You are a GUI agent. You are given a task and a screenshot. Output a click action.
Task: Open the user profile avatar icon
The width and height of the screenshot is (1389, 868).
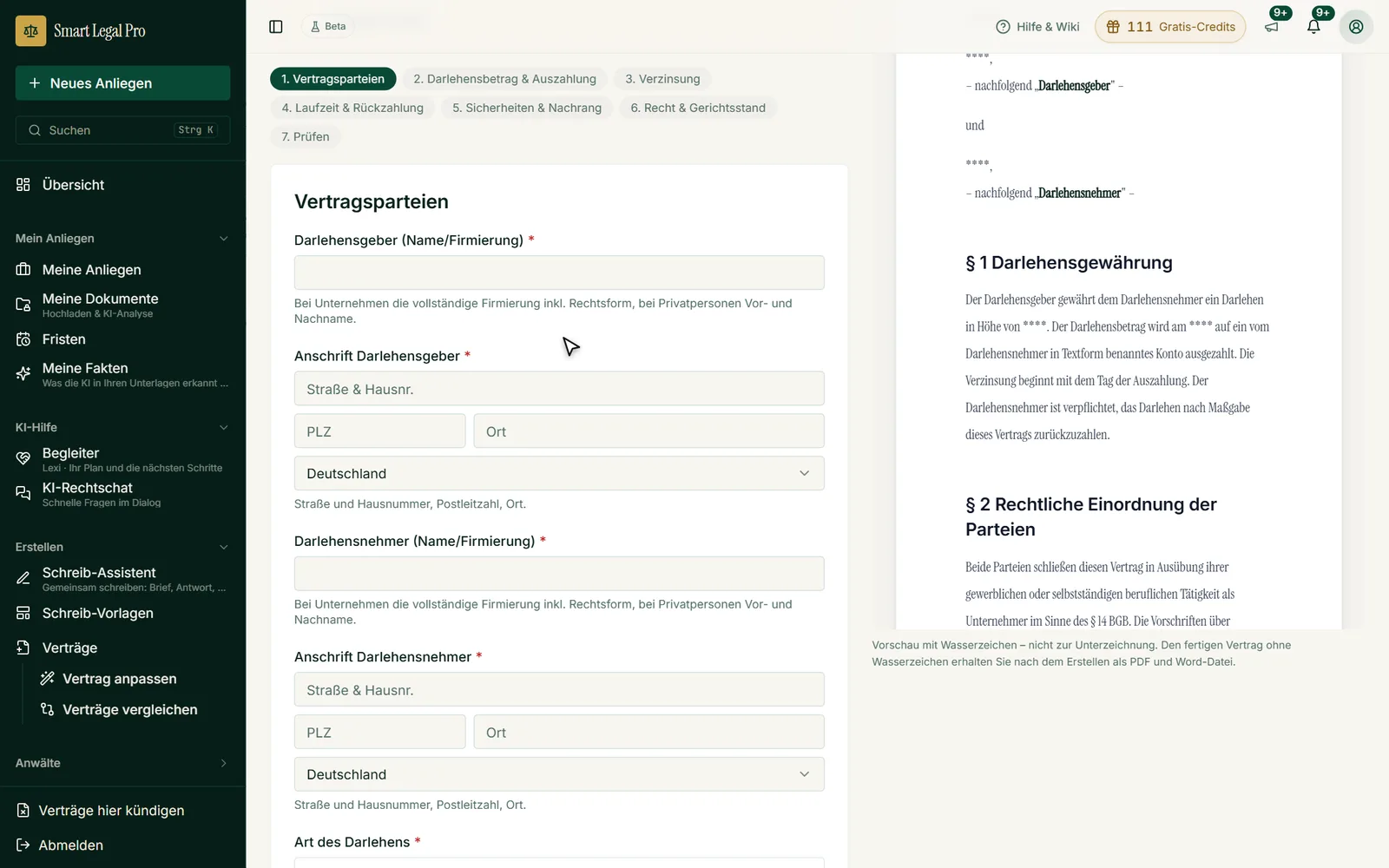[1356, 27]
